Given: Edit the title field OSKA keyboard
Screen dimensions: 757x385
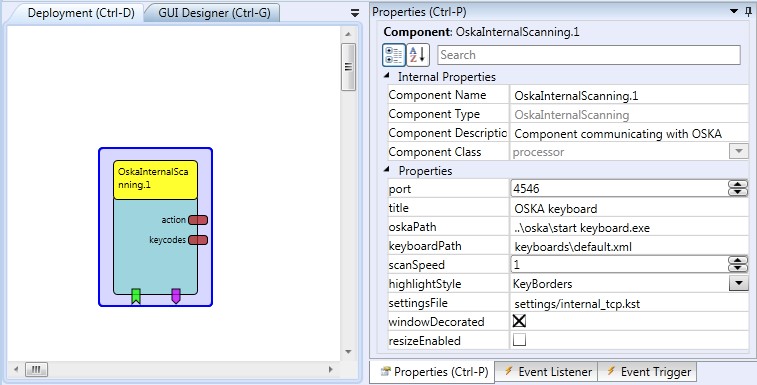Looking at the screenshot, I should click(629, 209).
